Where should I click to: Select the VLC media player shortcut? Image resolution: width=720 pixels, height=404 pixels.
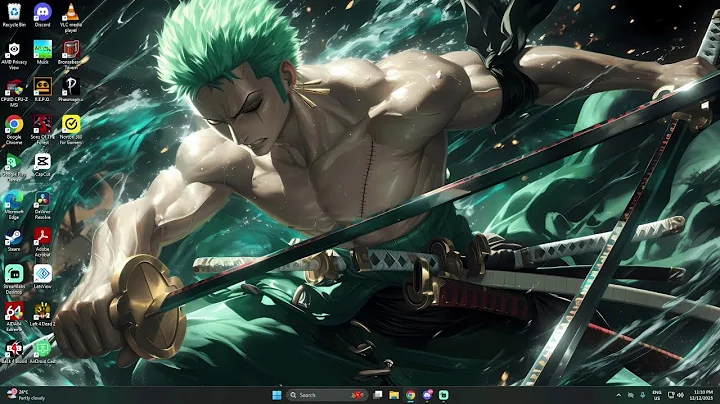(71, 17)
